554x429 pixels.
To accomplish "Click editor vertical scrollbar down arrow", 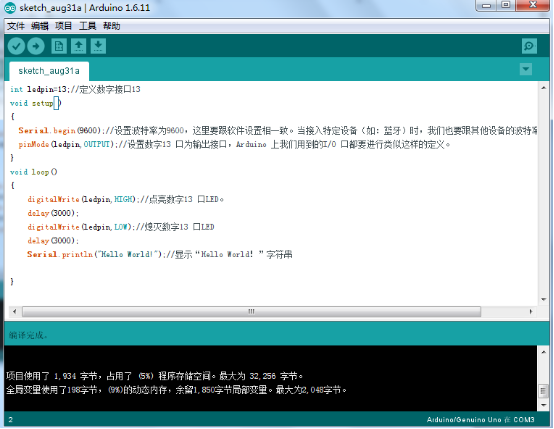I will pyautogui.click(x=543, y=300).
